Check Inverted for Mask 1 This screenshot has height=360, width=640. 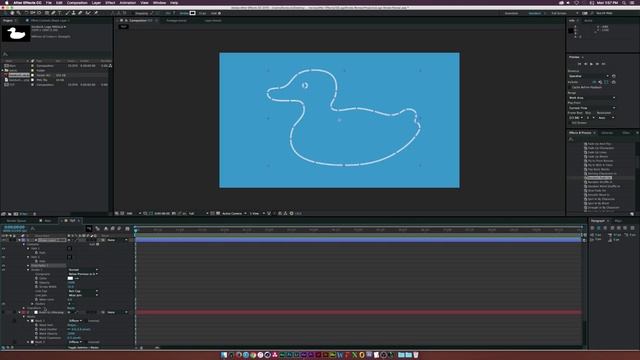pyautogui.click(x=86, y=321)
